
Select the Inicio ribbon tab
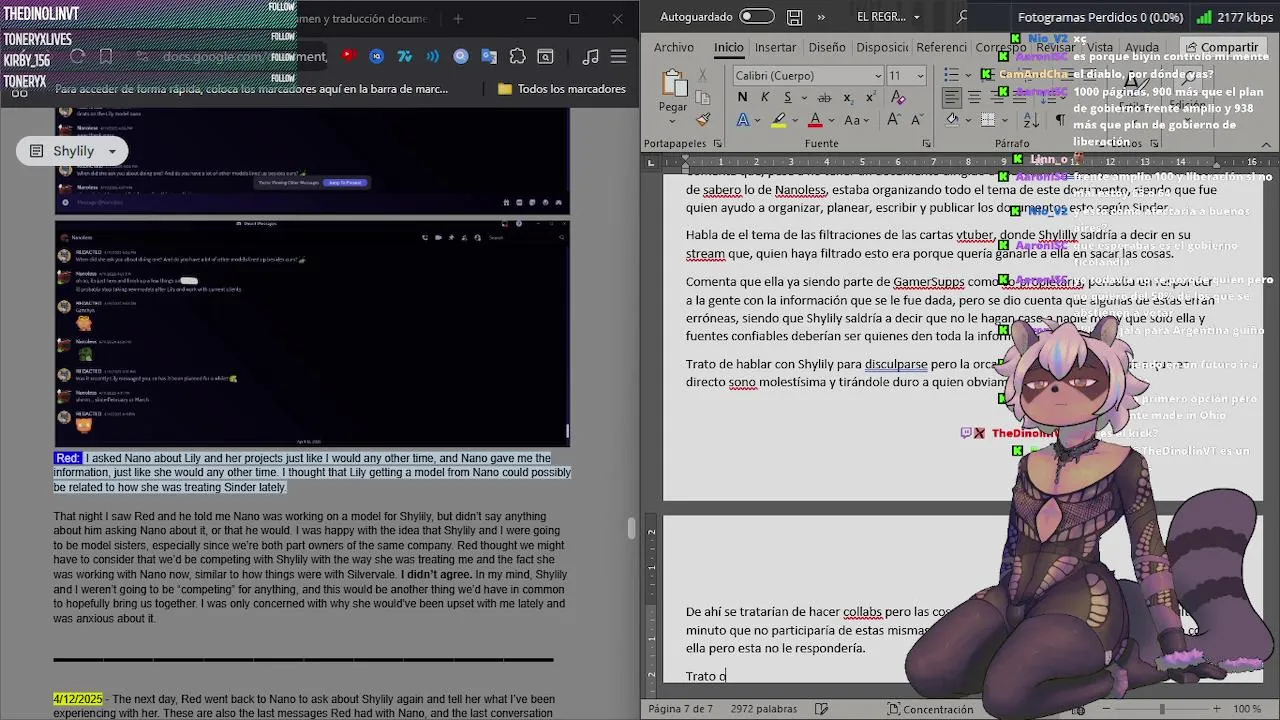728,47
